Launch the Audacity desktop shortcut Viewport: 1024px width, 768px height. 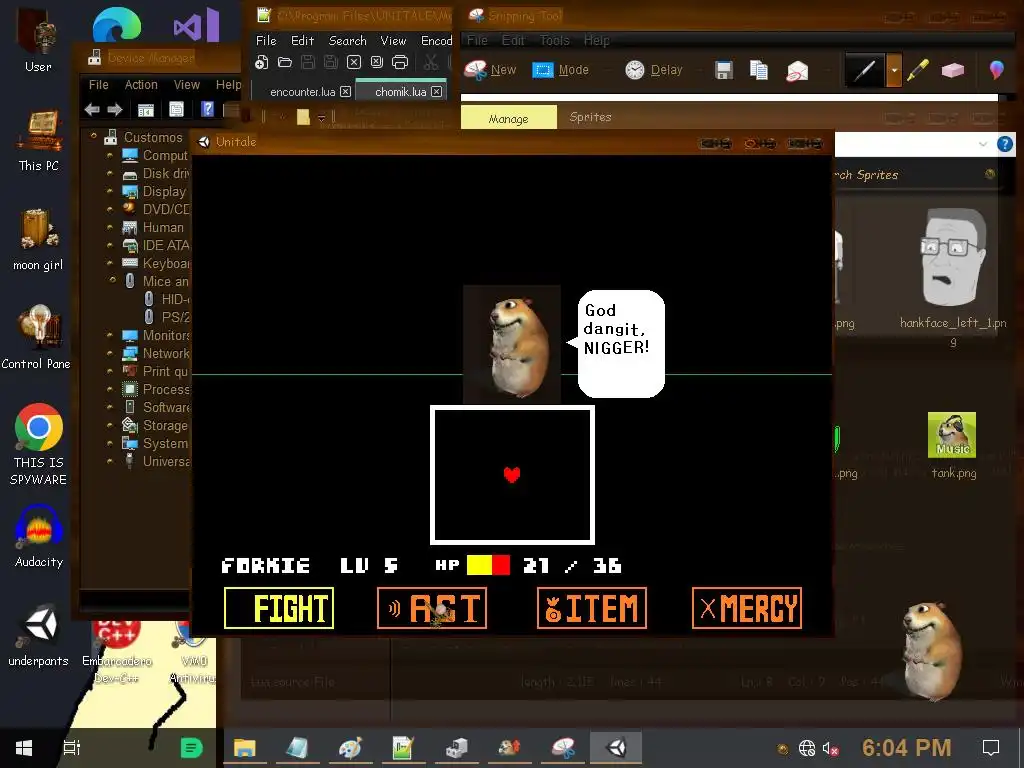point(39,536)
